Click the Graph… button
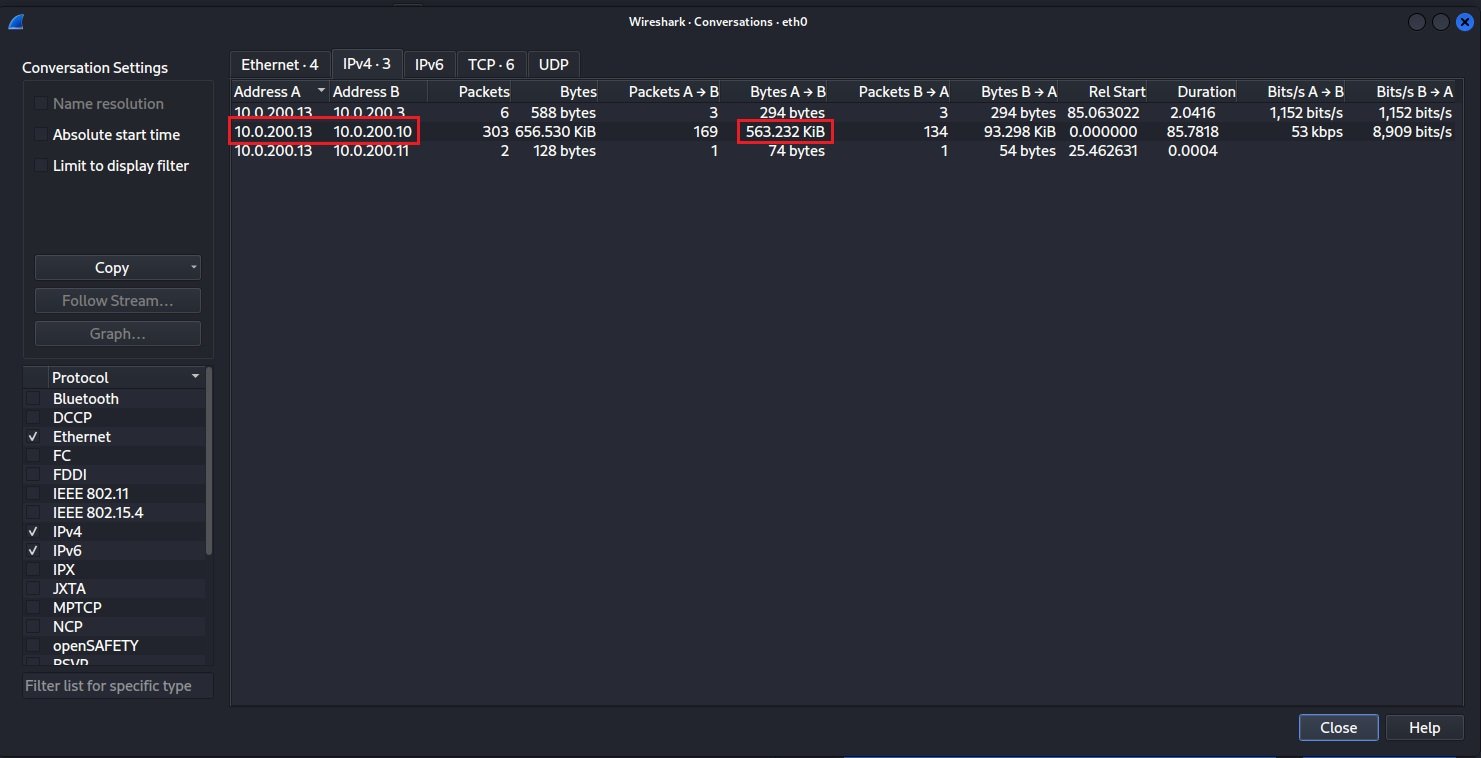 click(x=118, y=334)
